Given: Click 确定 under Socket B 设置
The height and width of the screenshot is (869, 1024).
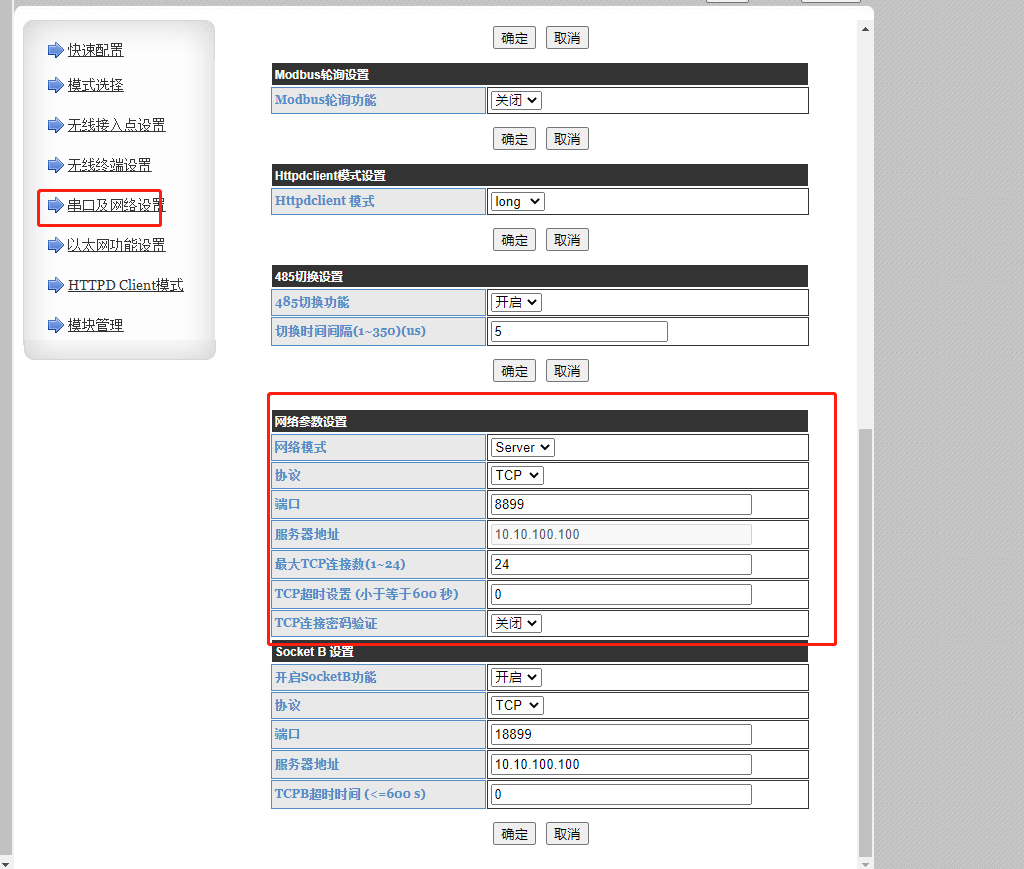Looking at the screenshot, I should [x=514, y=834].
